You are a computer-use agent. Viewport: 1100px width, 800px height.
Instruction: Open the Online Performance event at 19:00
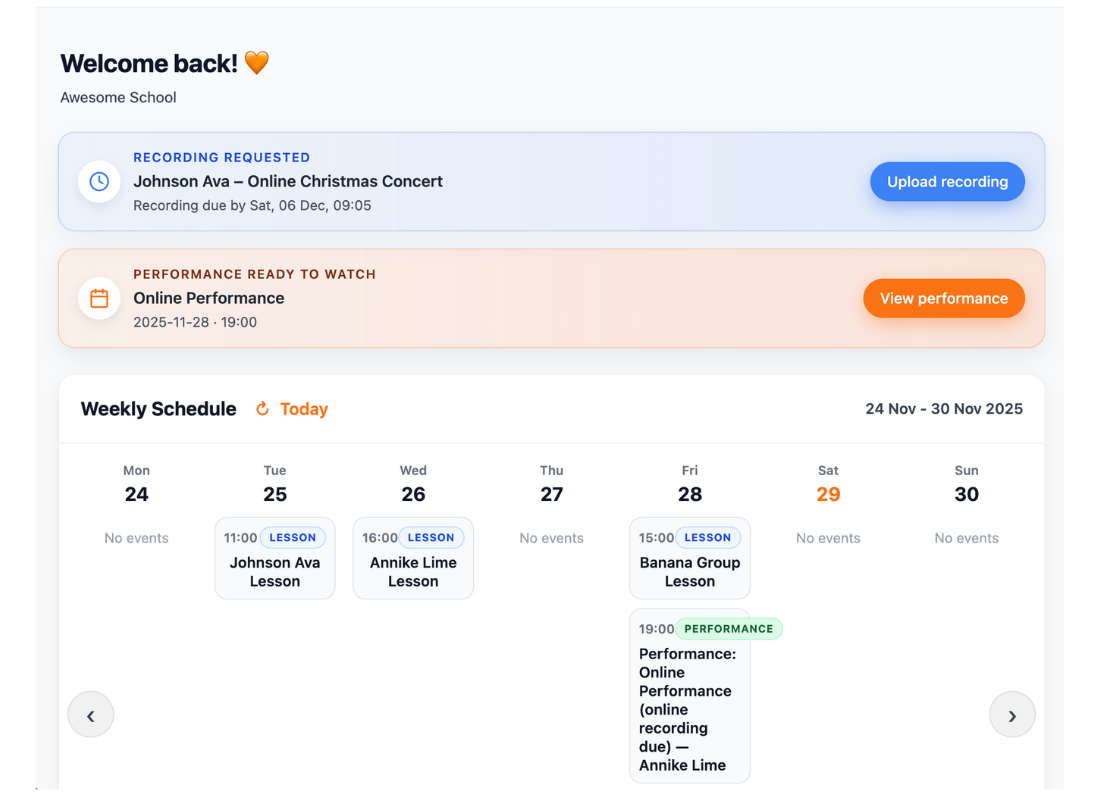click(x=687, y=710)
